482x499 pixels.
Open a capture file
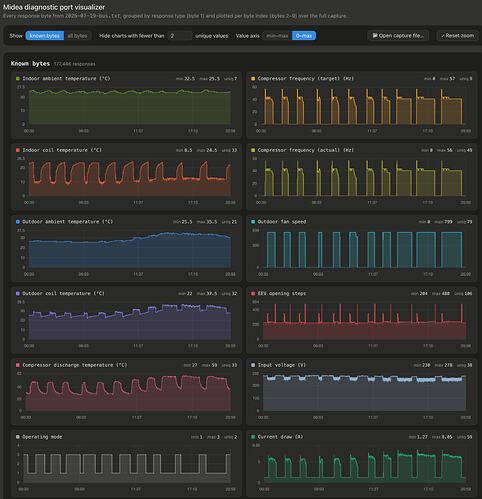click(x=398, y=36)
